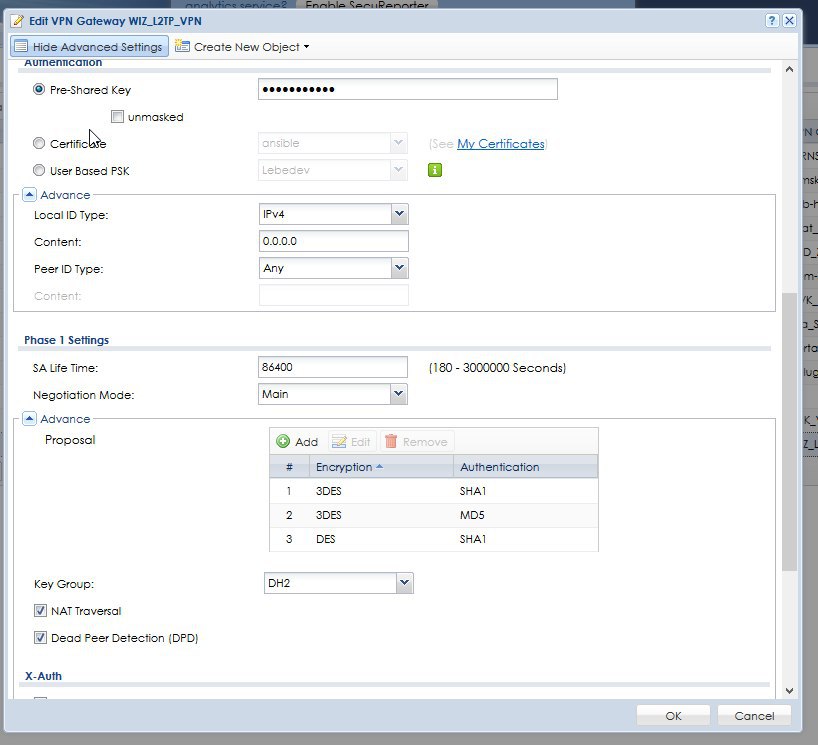818x745 pixels.
Task: Open the Create New Object menu
Action: pos(242,46)
